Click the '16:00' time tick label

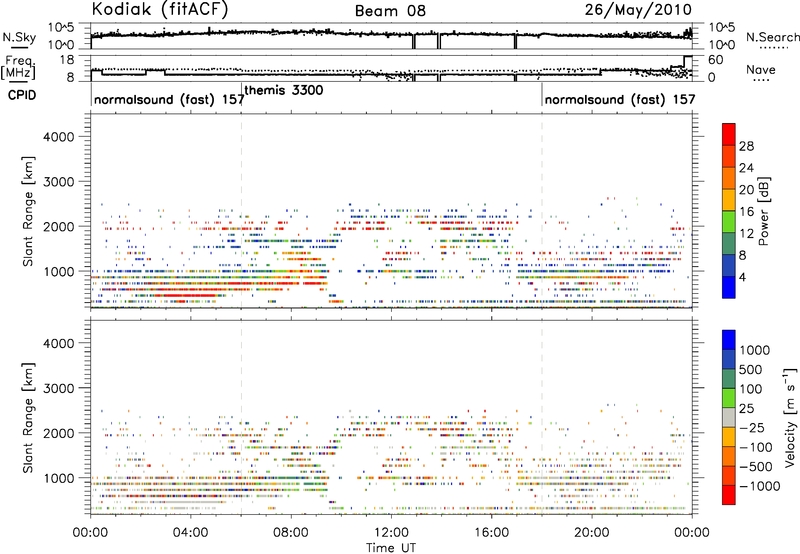(491, 533)
